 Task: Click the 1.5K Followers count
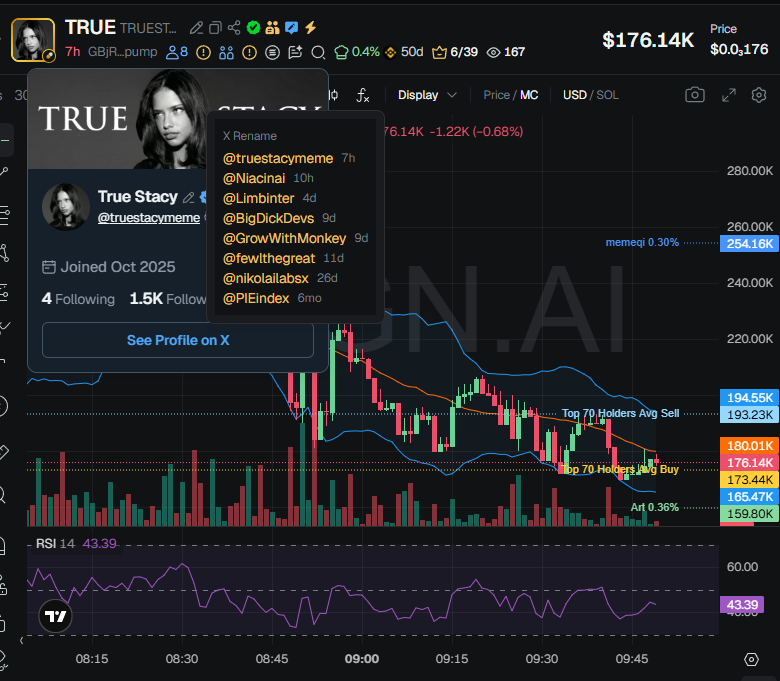[x=168, y=298]
